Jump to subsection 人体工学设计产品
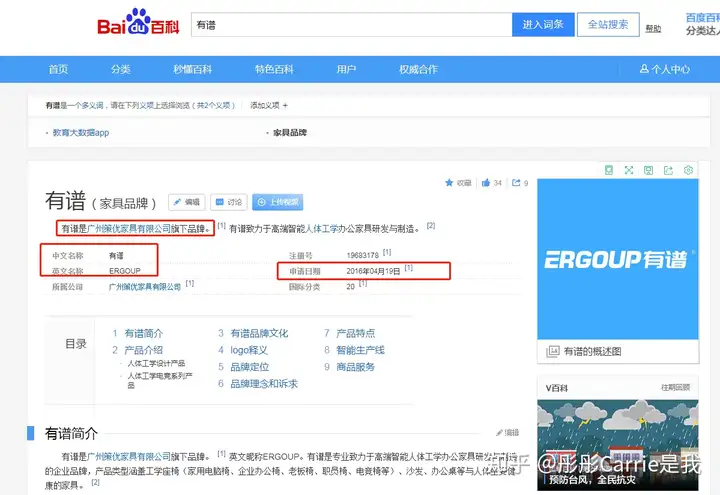The height and width of the screenshot is (495, 720). pos(156,364)
